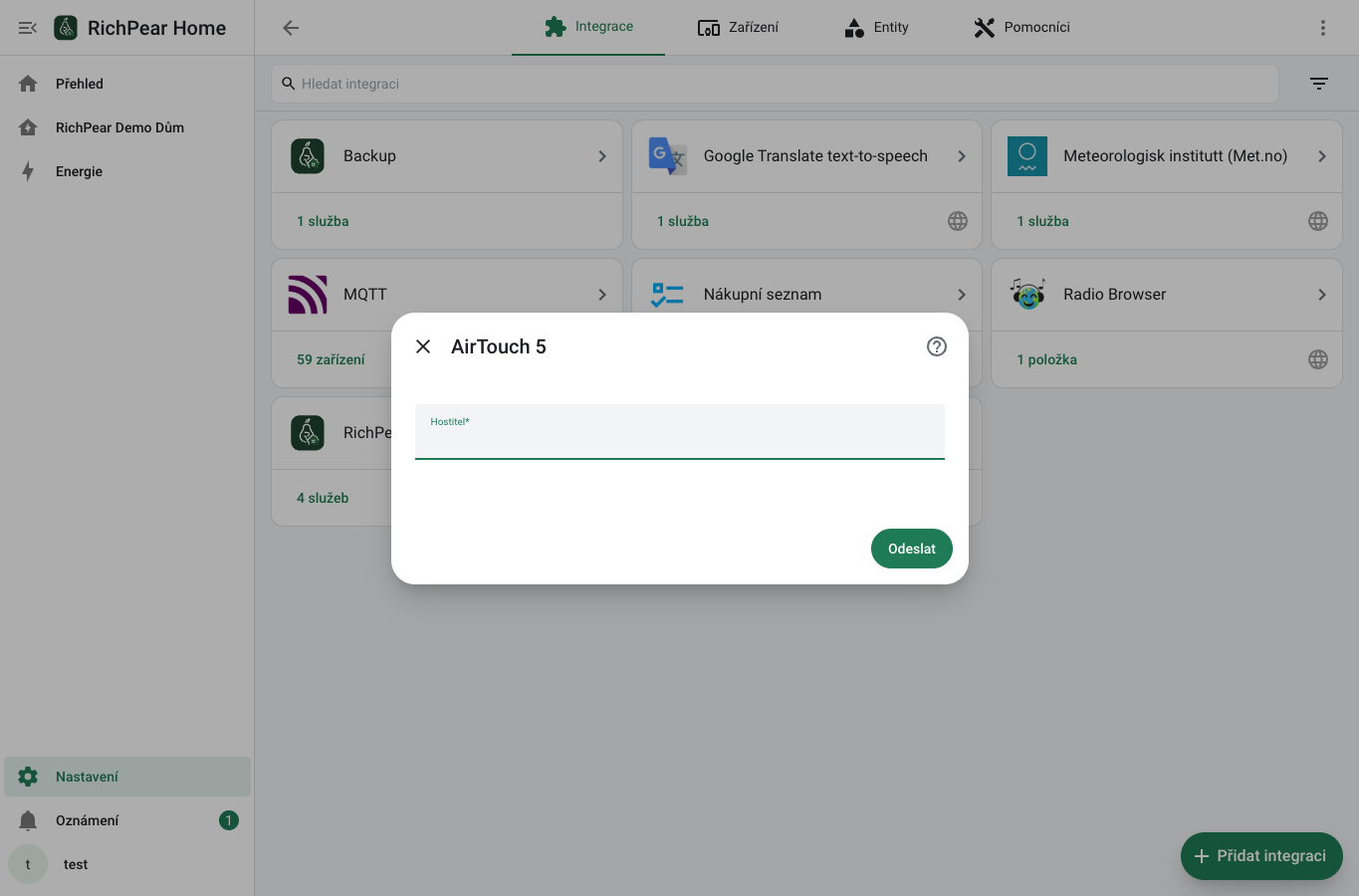Go back with the arrow icon

(x=291, y=28)
